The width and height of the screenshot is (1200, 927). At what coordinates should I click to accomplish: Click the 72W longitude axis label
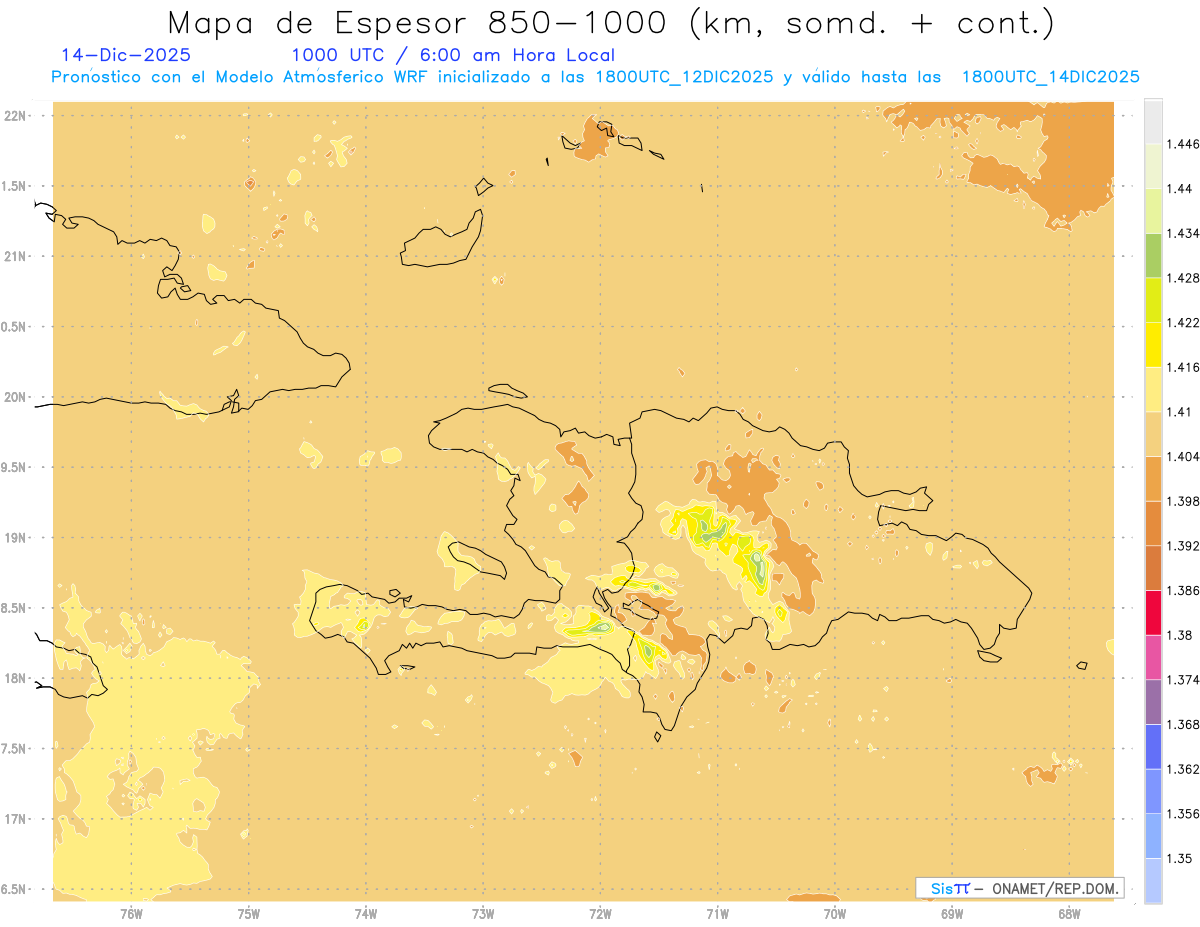pos(600,913)
